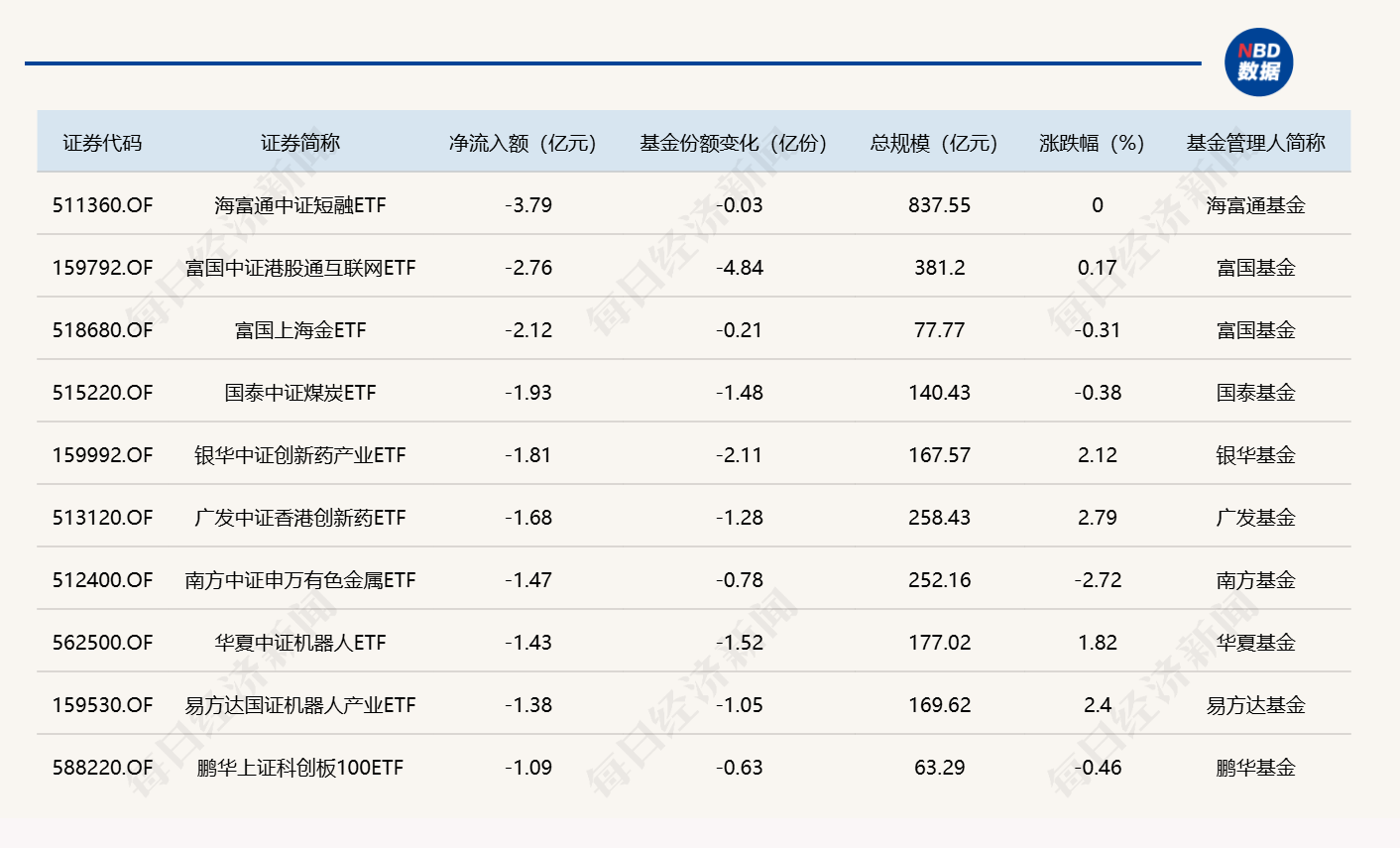Click price change 0.17 in 159792.OF row

(x=1098, y=268)
